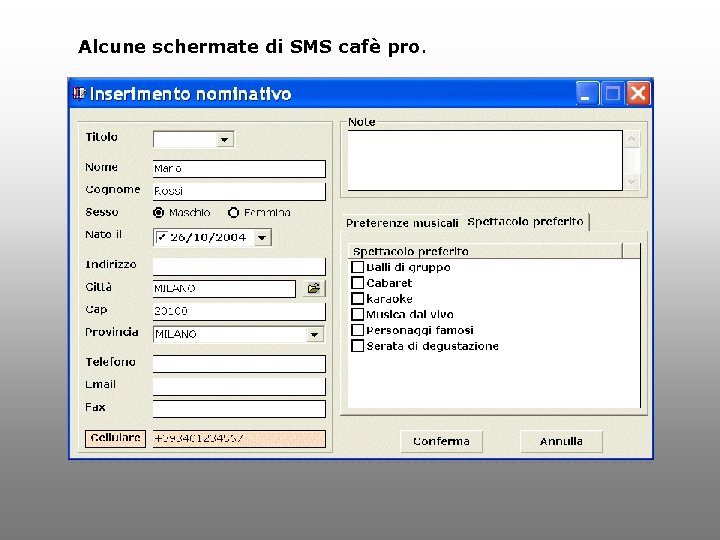Expand the Provincia dropdown
This screenshot has width=720, height=540.
(315, 334)
